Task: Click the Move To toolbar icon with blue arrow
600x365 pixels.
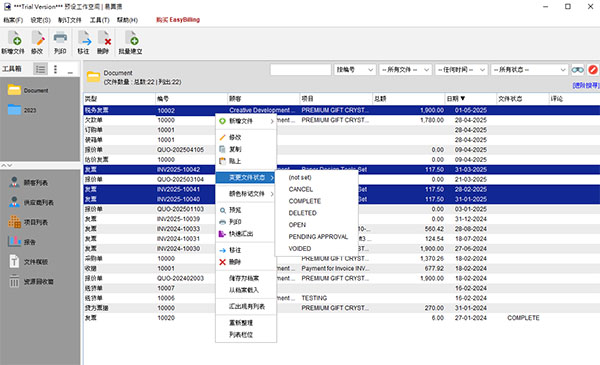Action: coord(84,42)
